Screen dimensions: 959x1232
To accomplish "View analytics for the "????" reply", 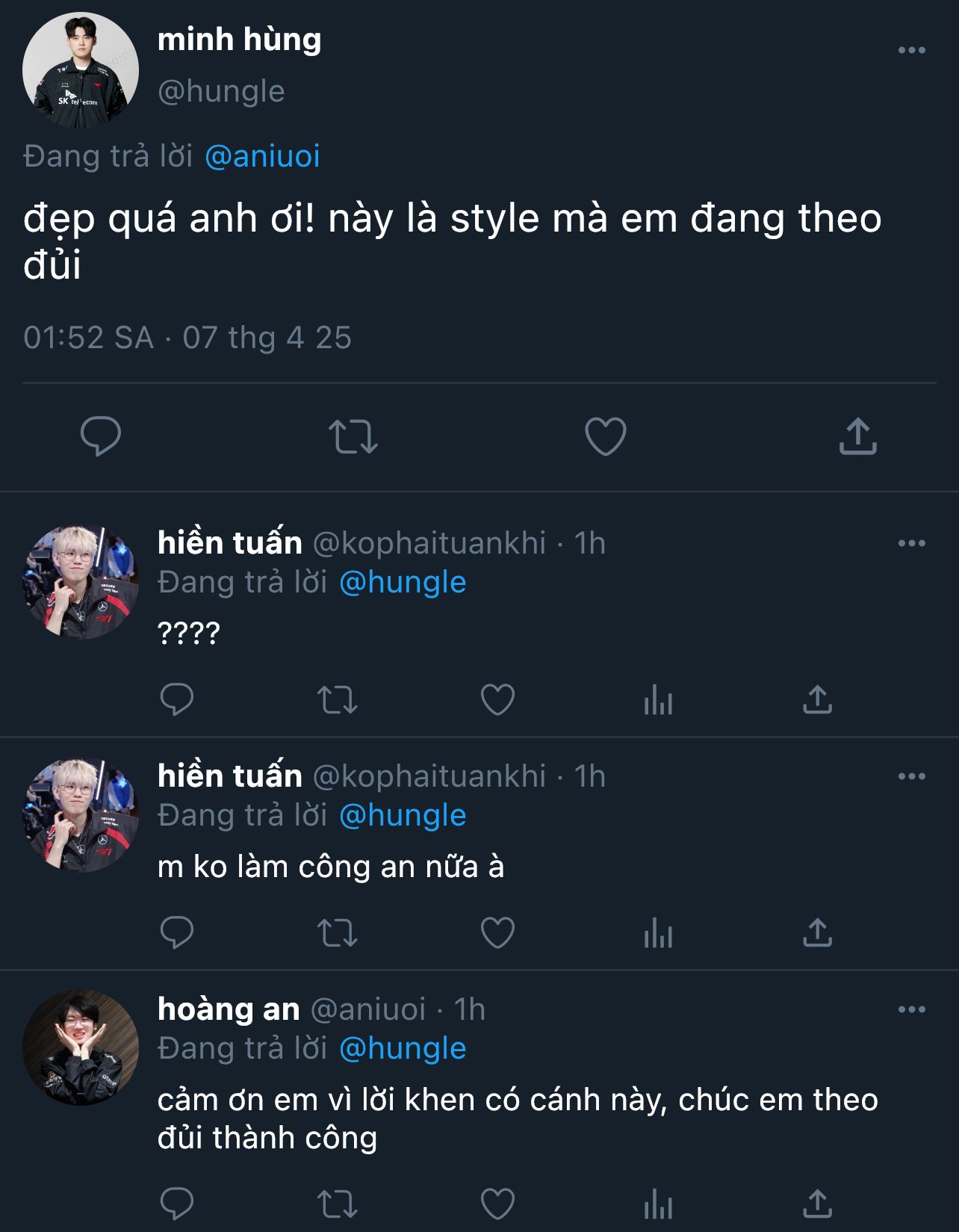I will 658,700.
